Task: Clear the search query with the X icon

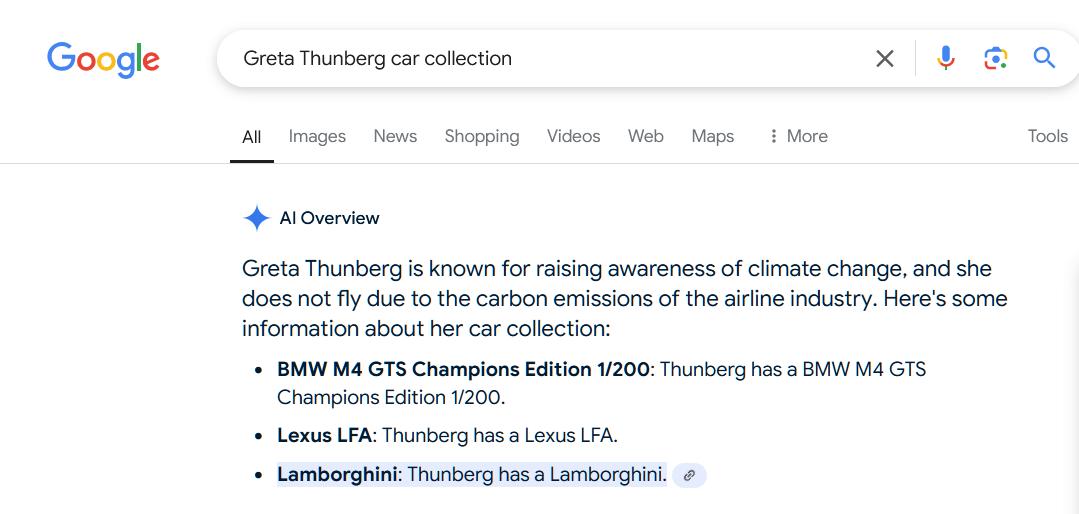Action: coord(885,59)
